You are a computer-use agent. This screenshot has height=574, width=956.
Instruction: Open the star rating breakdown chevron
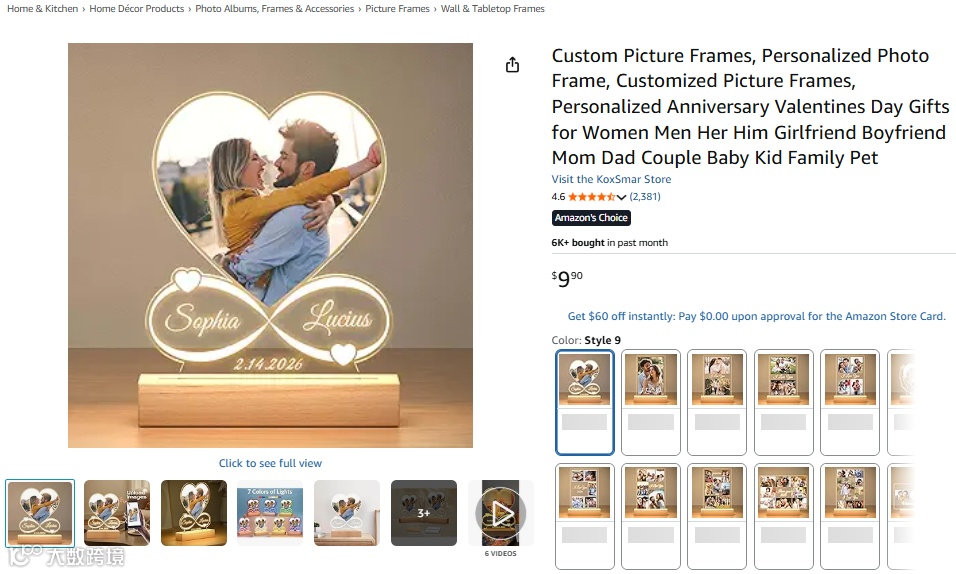[x=621, y=197]
